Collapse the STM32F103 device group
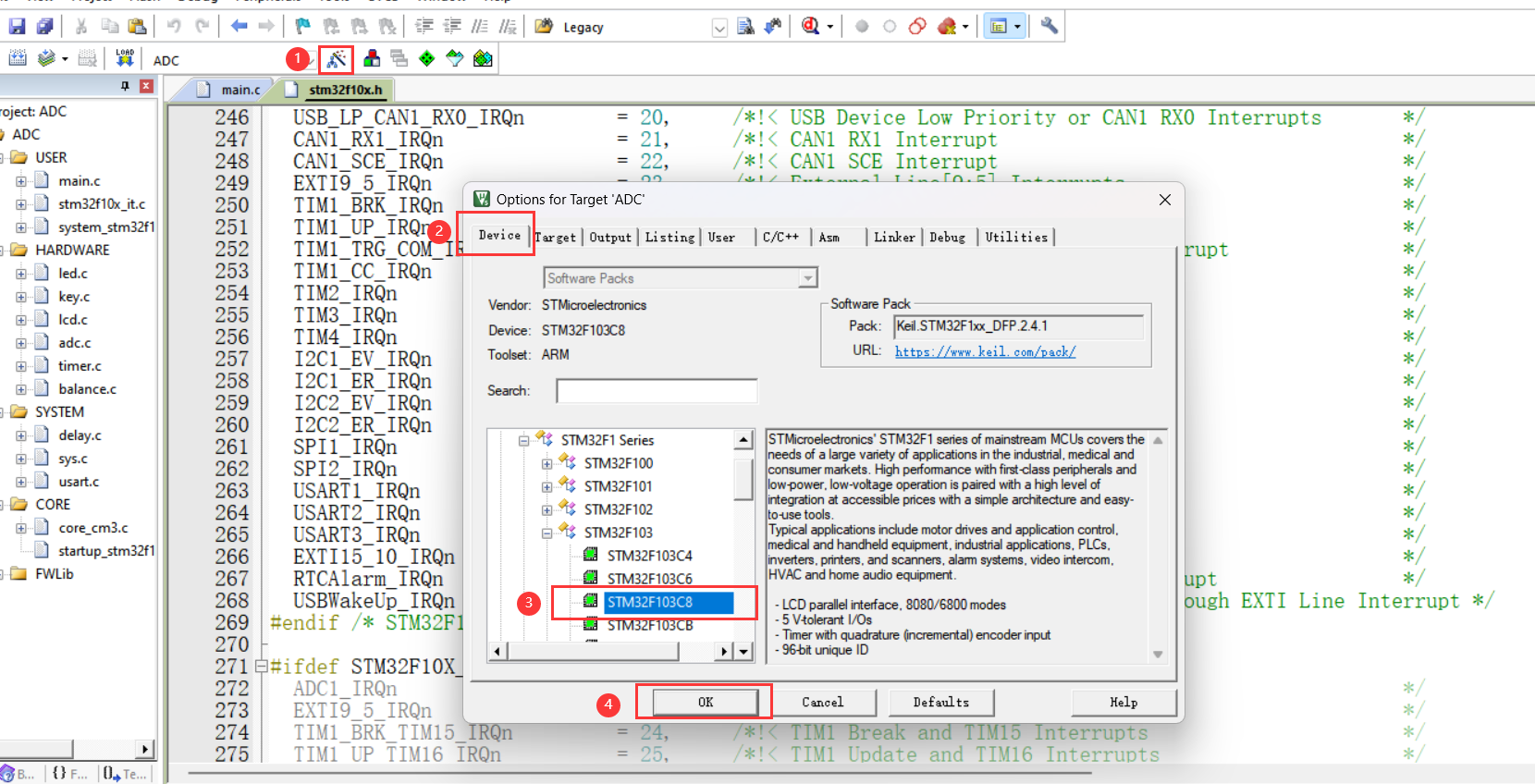The image size is (1535, 784). pyautogui.click(x=546, y=533)
